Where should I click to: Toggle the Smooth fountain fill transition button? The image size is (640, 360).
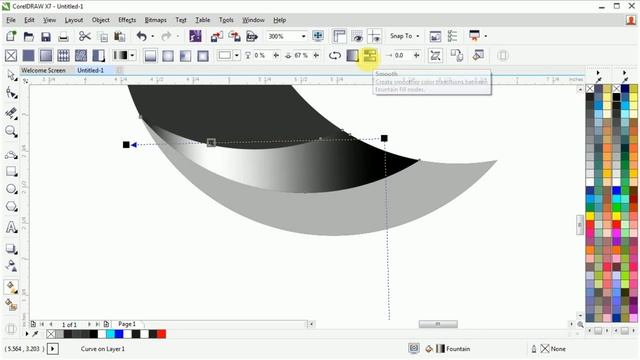click(370, 55)
